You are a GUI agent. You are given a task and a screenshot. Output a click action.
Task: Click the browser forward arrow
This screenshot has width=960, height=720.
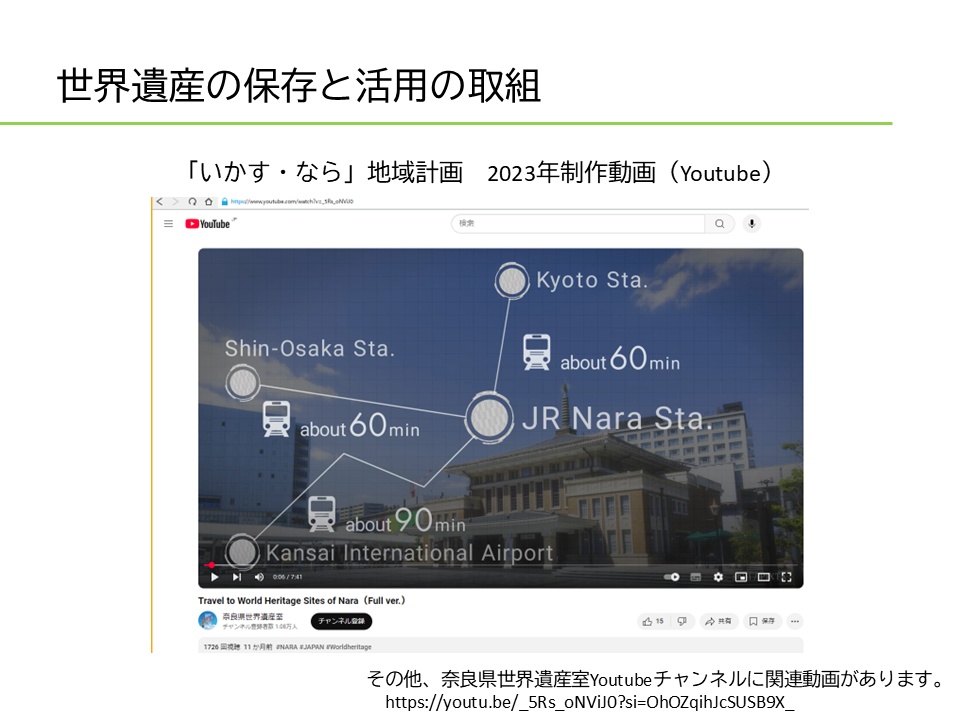(x=176, y=201)
